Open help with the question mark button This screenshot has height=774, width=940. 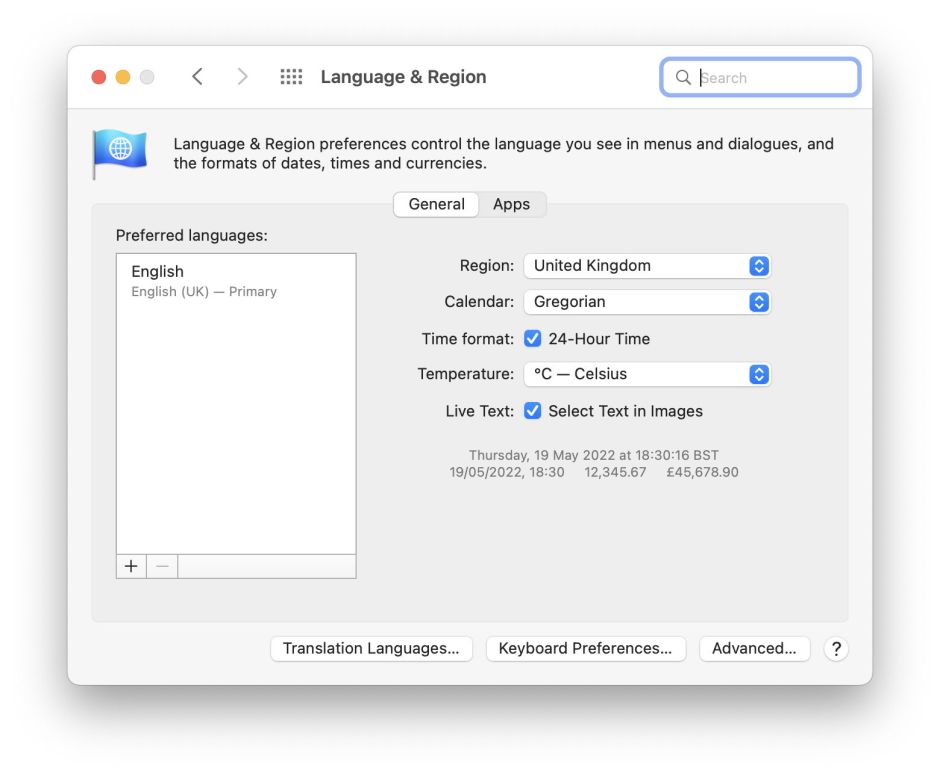pyautogui.click(x=836, y=649)
